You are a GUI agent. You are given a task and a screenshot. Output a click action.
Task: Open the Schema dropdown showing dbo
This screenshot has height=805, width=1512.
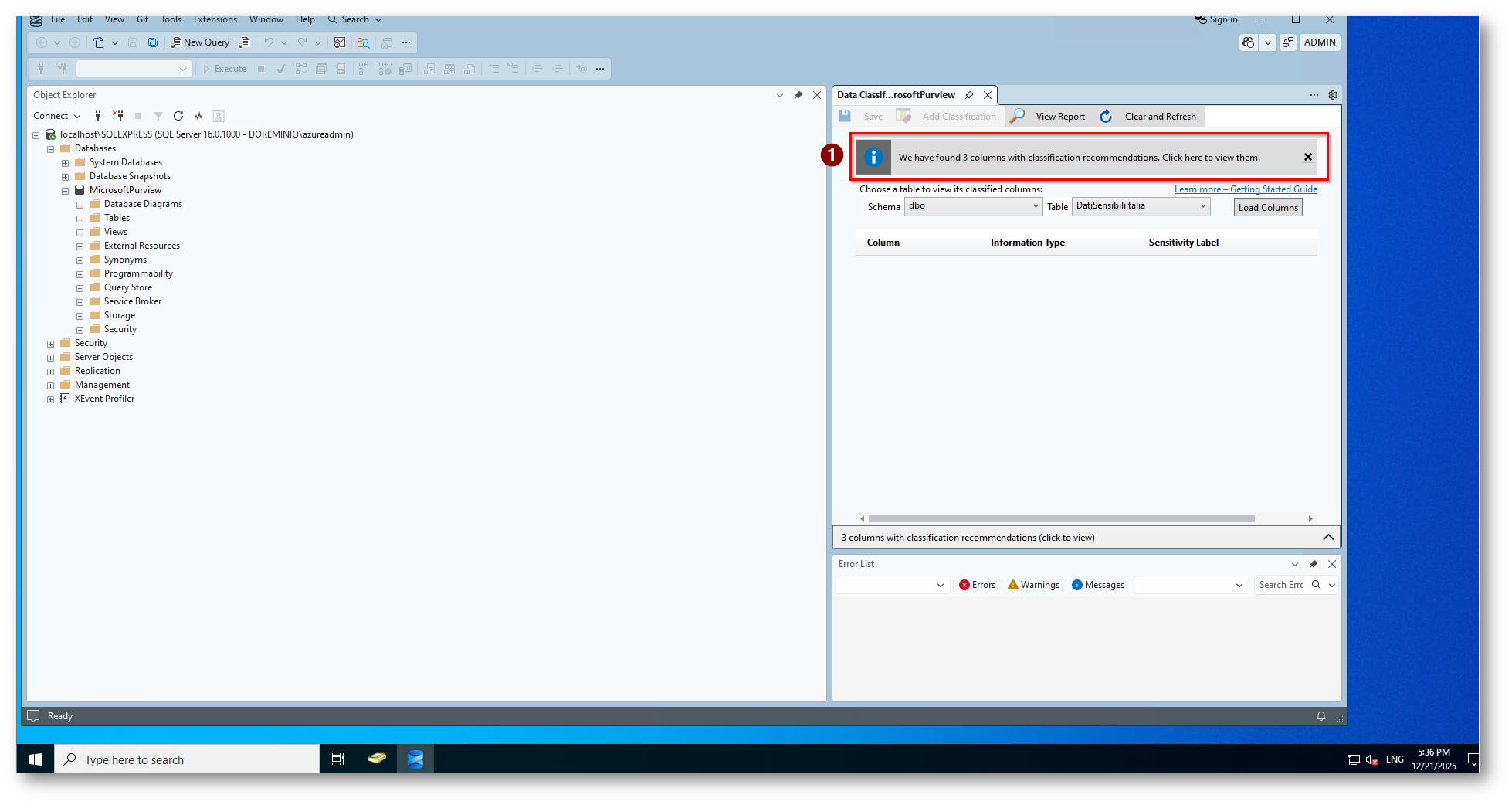[x=973, y=206]
